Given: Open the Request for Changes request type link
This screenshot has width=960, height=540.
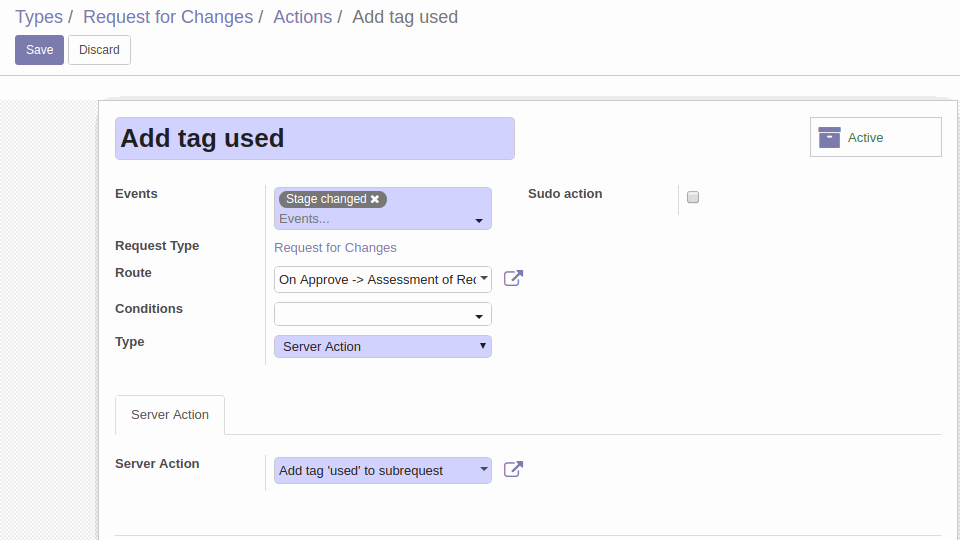Looking at the screenshot, I should (x=335, y=247).
